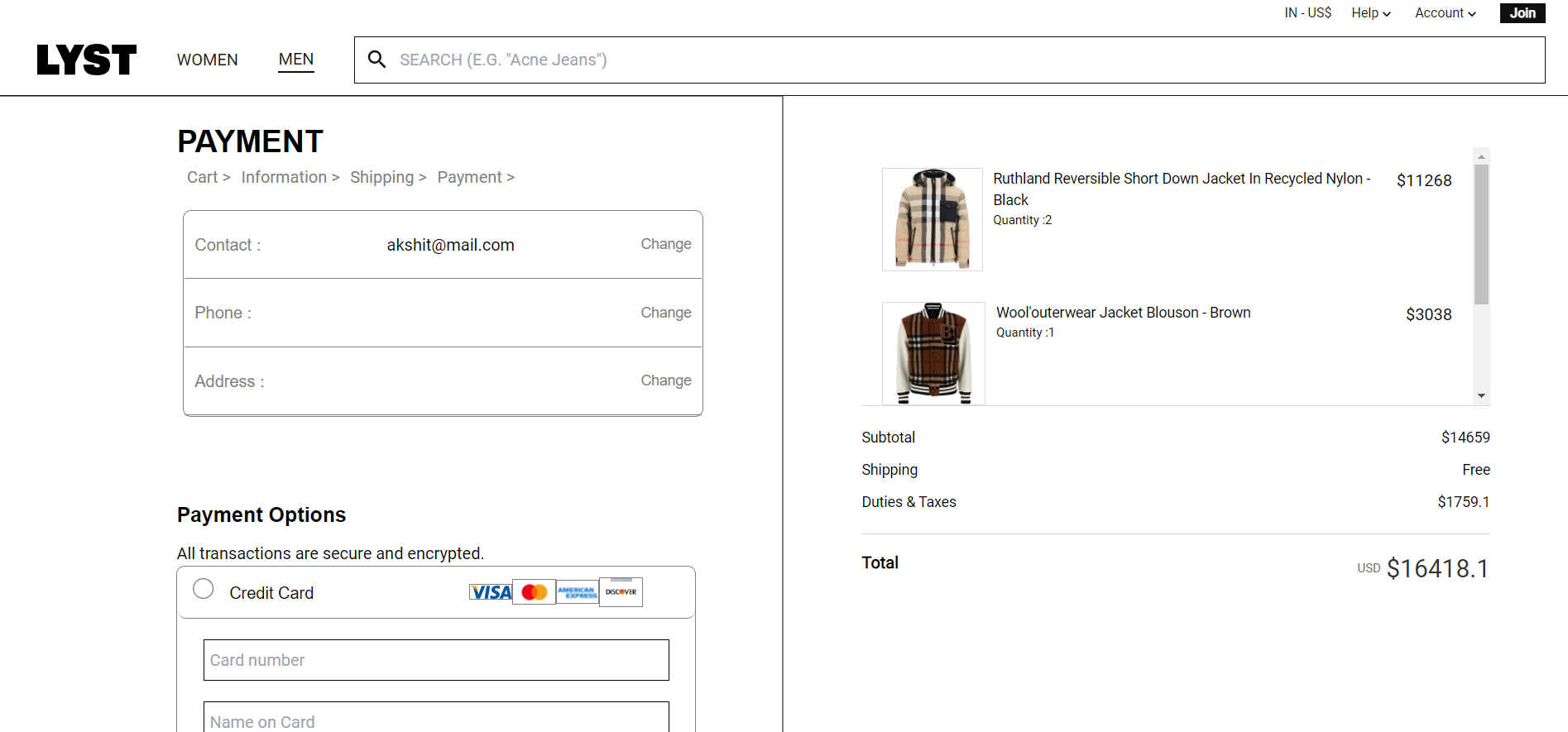
Task: Open the Ruthland down jacket thumbnail
Action: (933, 219)
